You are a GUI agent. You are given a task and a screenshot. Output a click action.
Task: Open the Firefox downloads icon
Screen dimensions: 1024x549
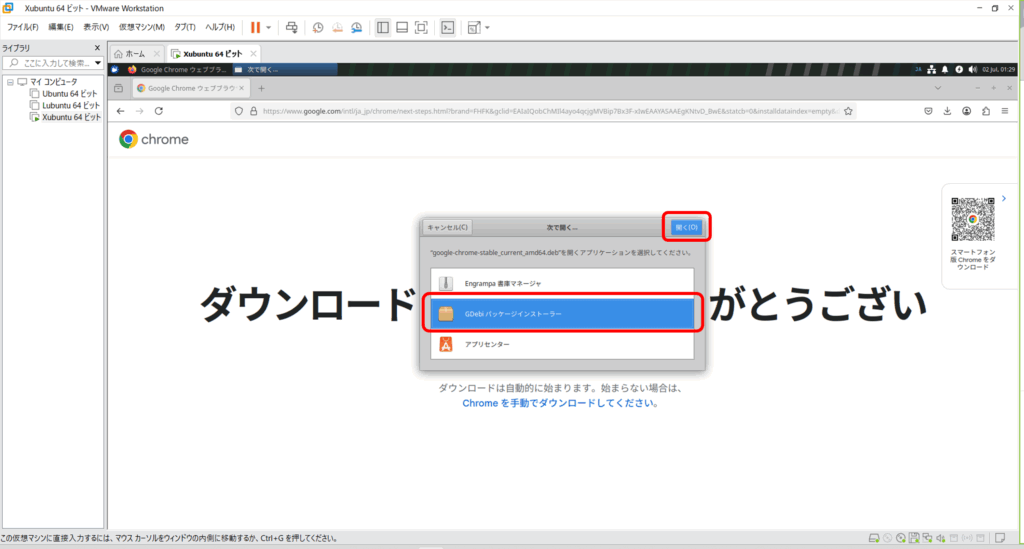947,111
